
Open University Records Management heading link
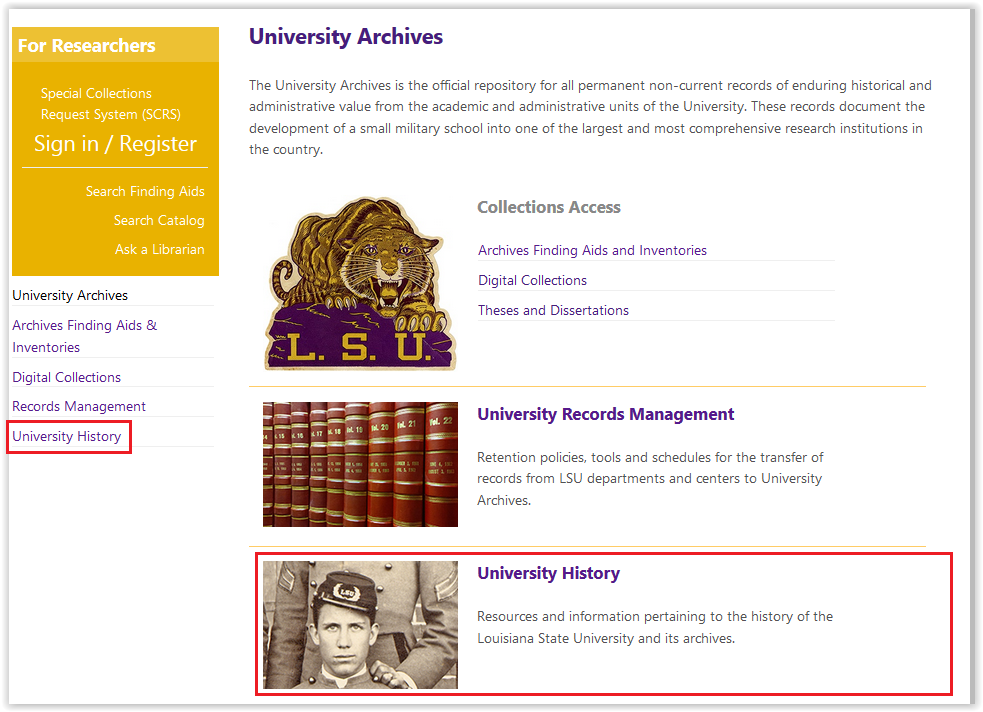click(605, 414)
